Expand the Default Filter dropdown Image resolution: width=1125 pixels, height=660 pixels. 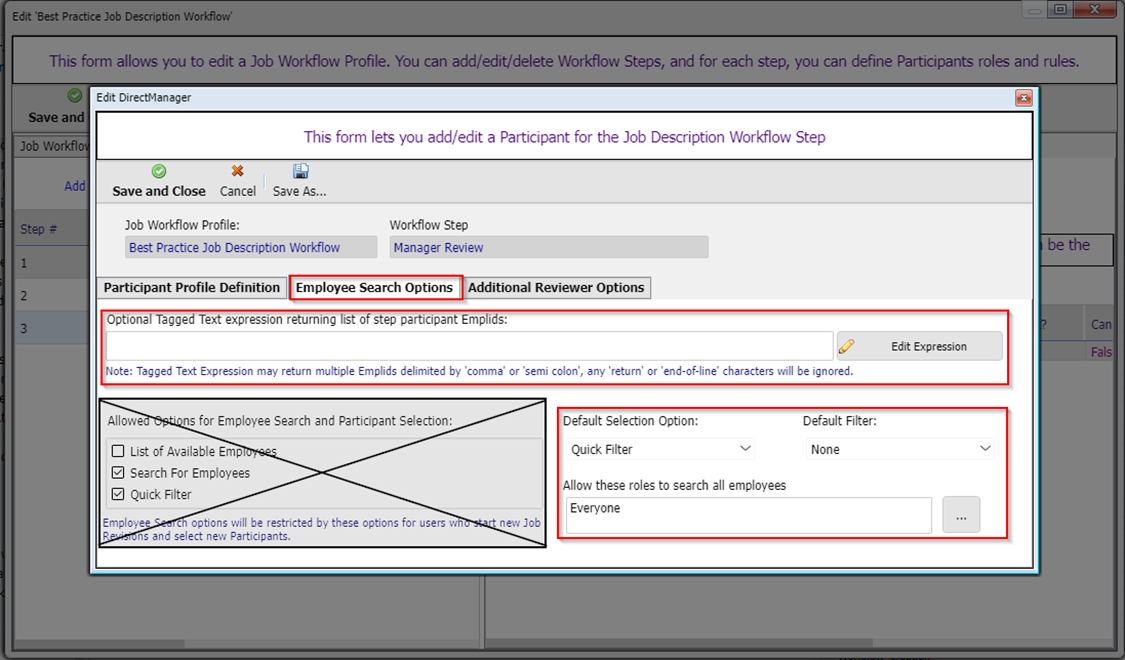pos(900,450)
